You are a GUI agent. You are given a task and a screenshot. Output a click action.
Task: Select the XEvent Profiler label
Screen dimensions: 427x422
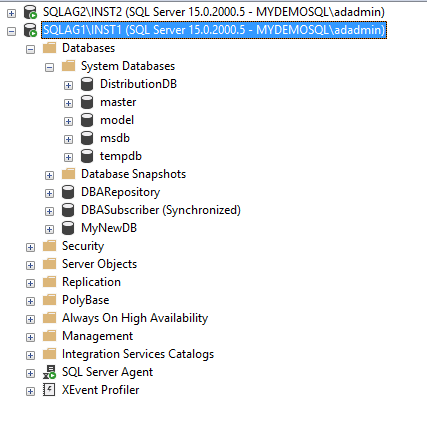tap(100, 390)
